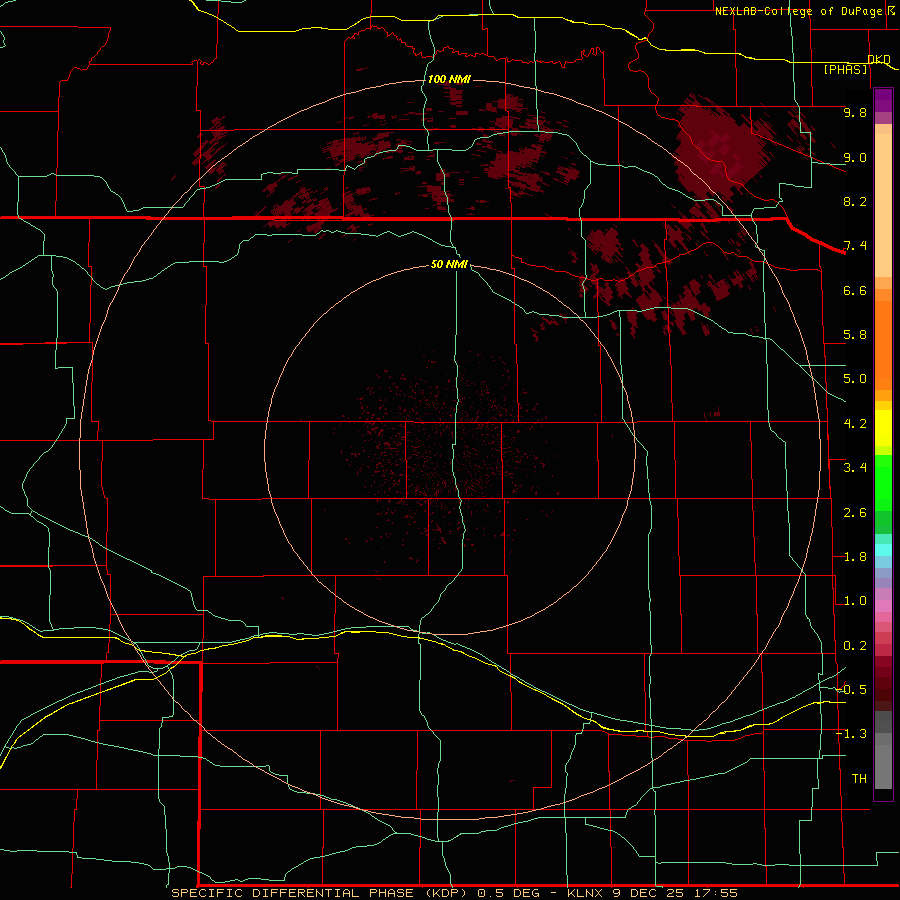900x900 pixels.
Task: Click the 5.0 value on the color scale
Action: [x=855, y=379]
